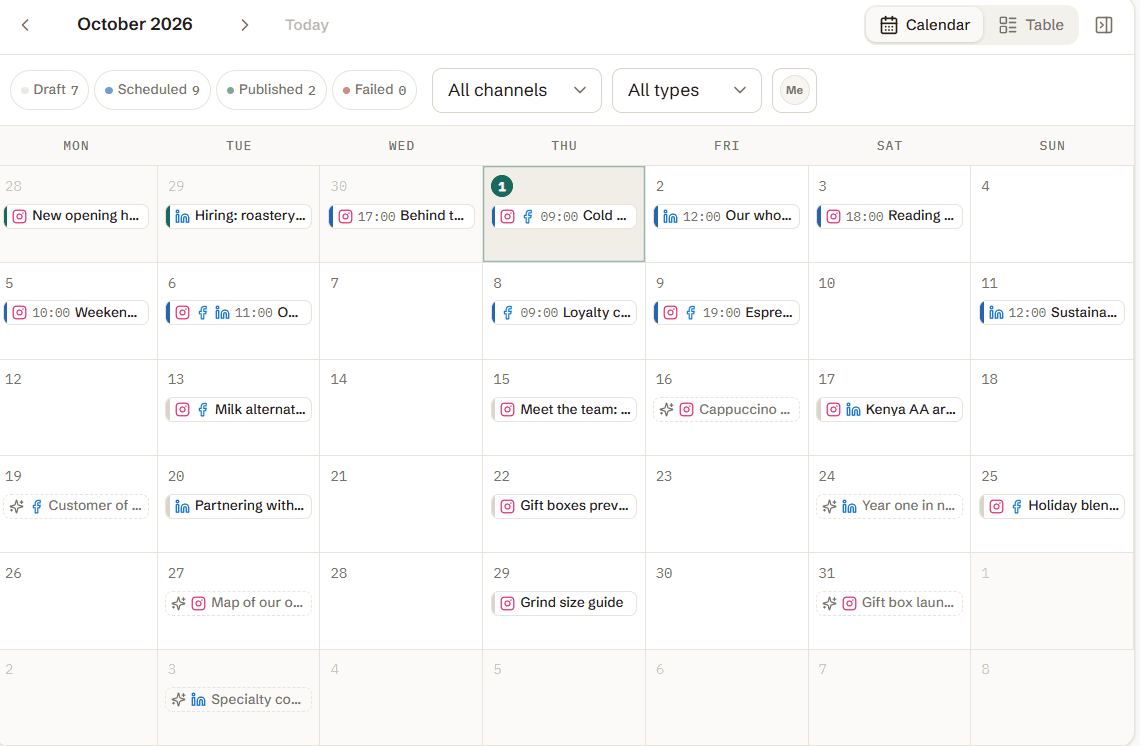This screenshot has height=746, width=1140.
Task: Open the Grind size guide post
Action: click(564, 603)
